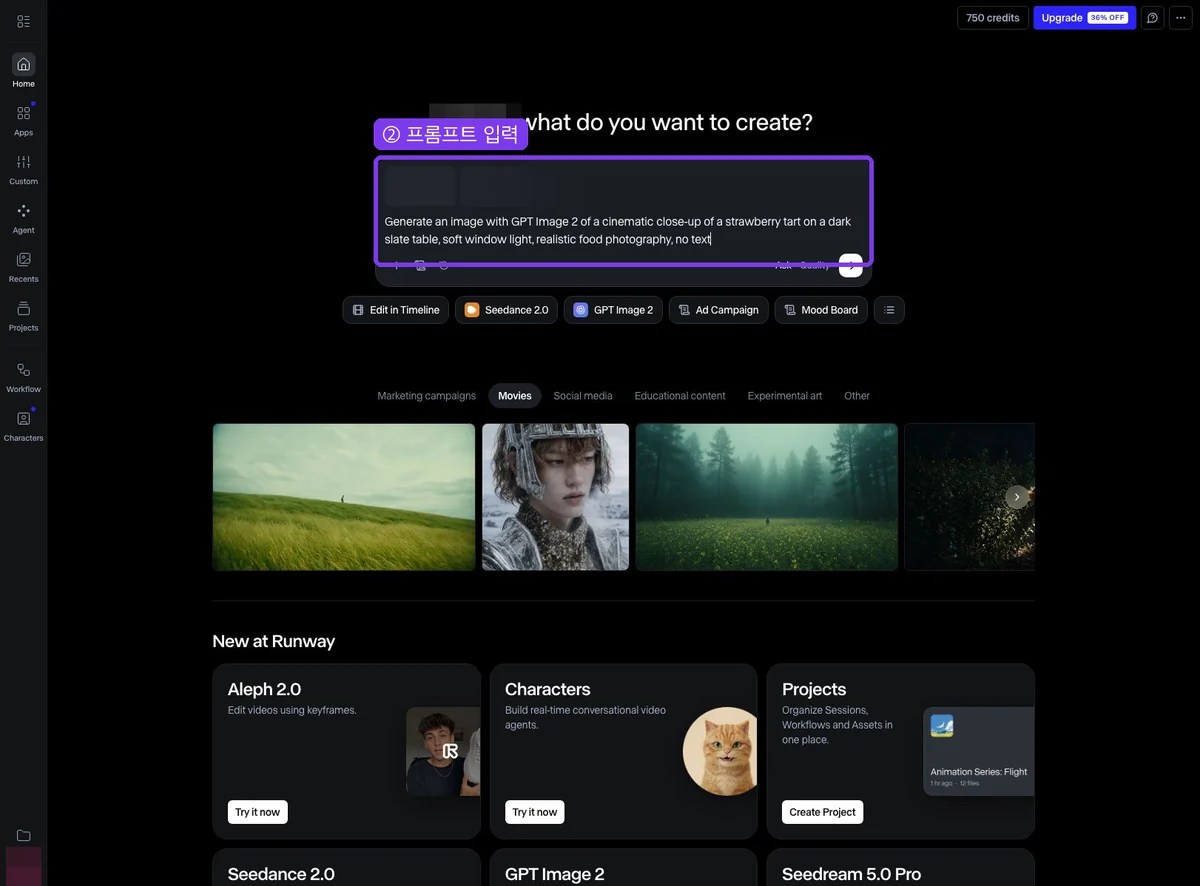This screenshot has height=886, width=1200.
Task: Launch the Agent from the sidebar
Action: pyautogui.click(x=23, y=218)
